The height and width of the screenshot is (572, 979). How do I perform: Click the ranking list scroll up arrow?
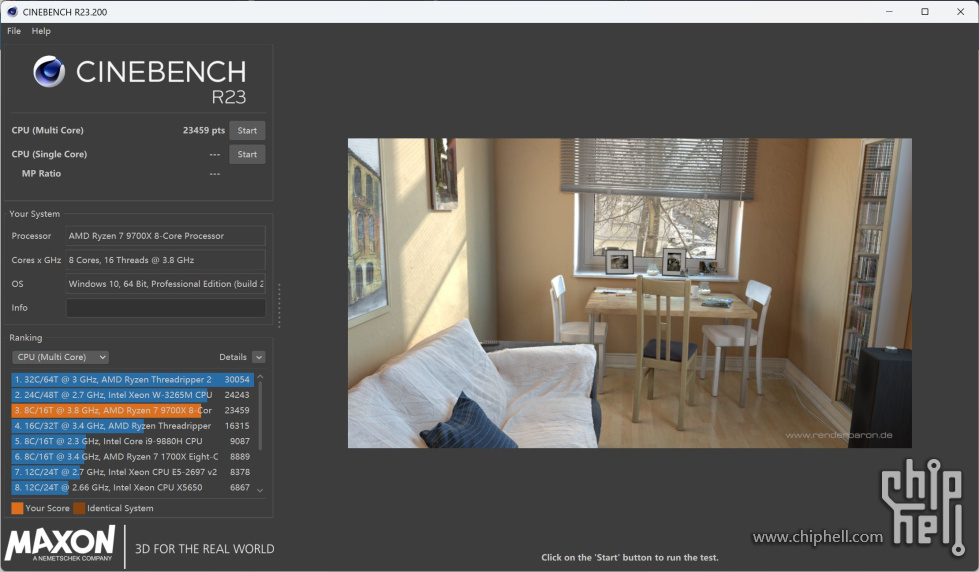point(260,377)
